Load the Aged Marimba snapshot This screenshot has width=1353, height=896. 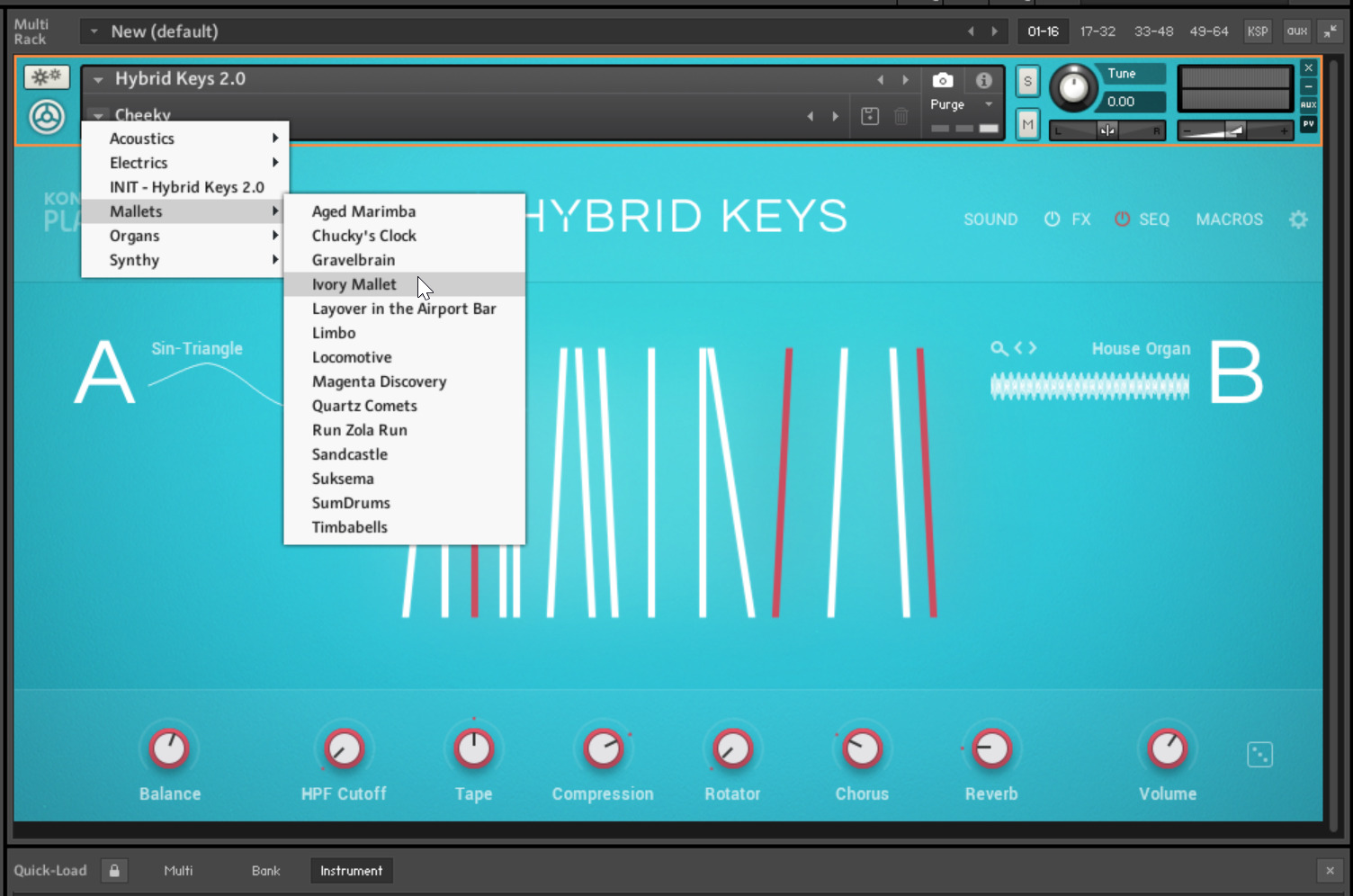tap(404, 211)
